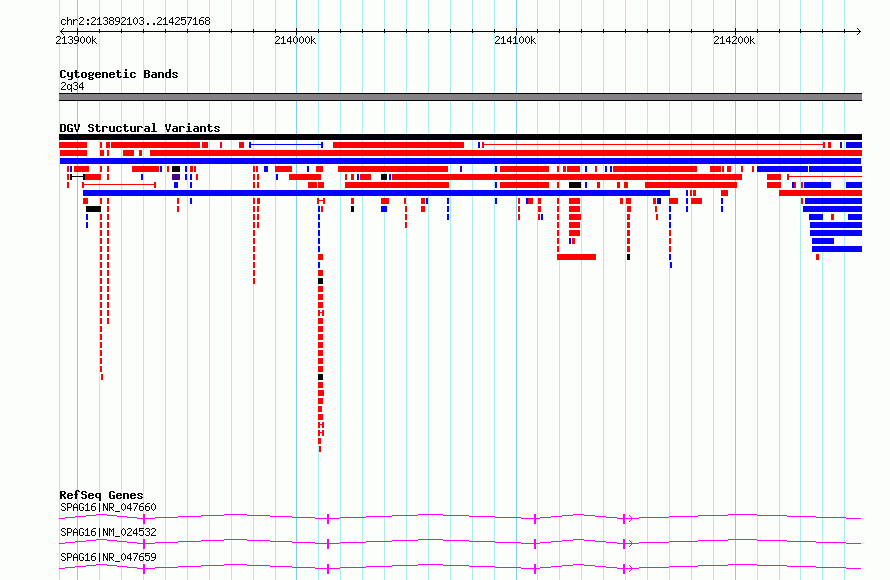
Task: Click the direction arrow on SPAG16|NR_047660 transcript
Action: click(x=629, y=518)
